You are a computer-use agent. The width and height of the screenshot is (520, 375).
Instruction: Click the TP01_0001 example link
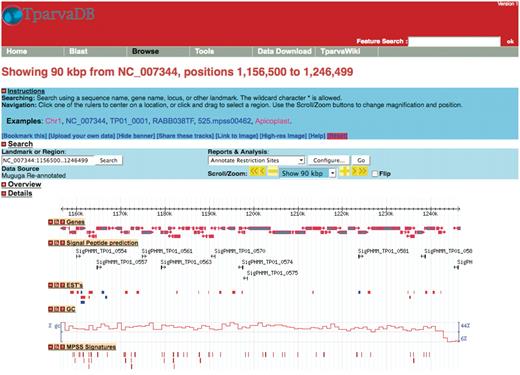[129, 121]
